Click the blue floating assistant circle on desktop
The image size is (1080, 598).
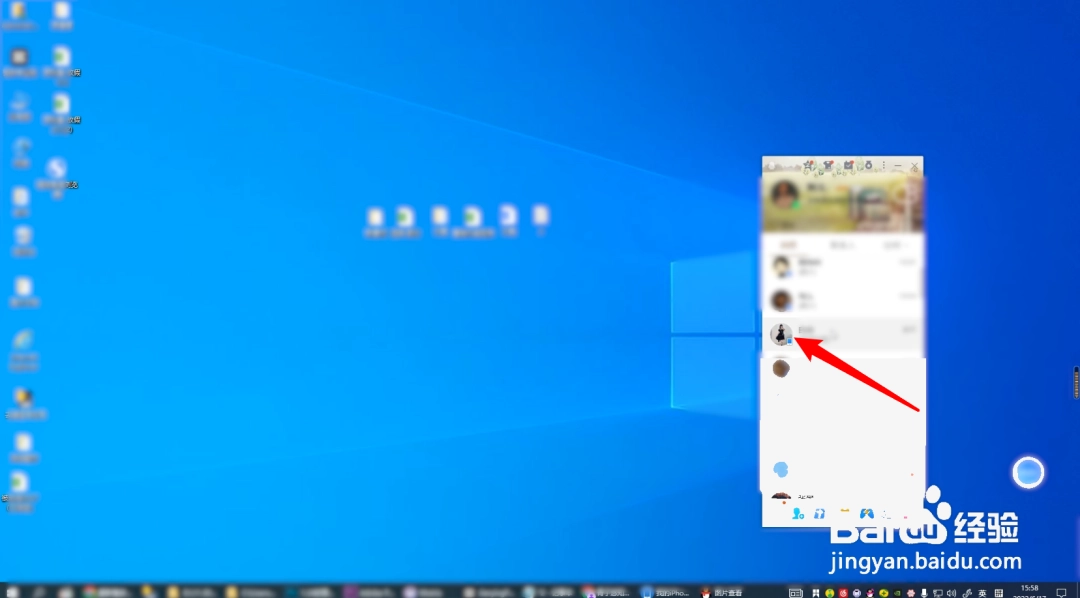1028,473
